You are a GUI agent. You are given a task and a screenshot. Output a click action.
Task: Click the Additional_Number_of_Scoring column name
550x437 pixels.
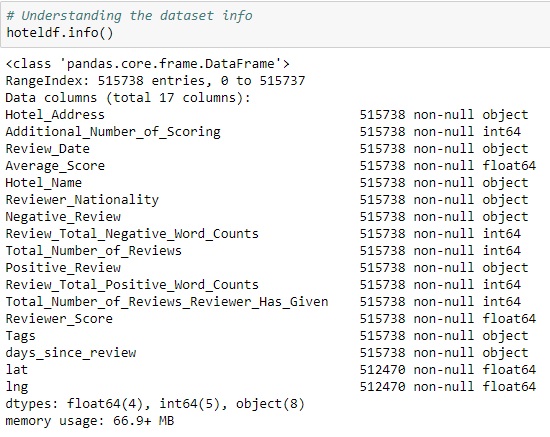pos(113,132)
